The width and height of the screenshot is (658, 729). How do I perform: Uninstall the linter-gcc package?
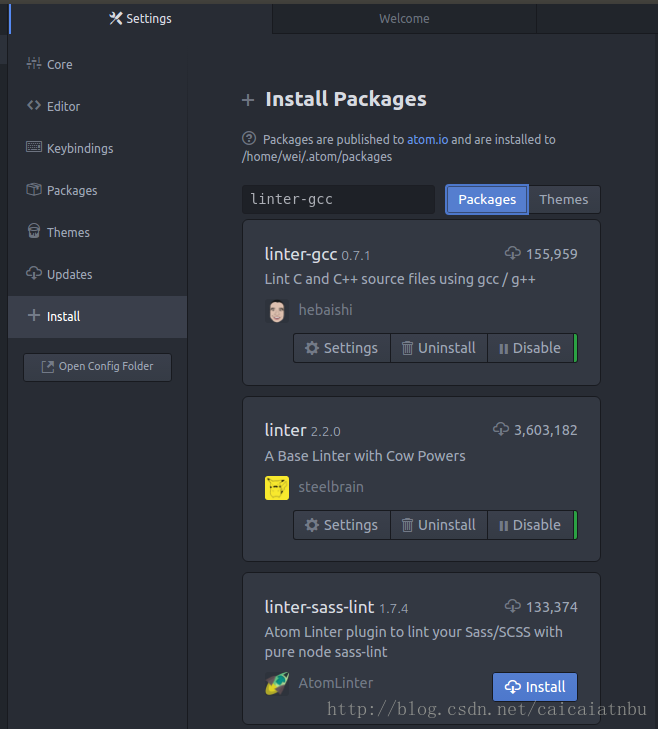tap(438, 348)
